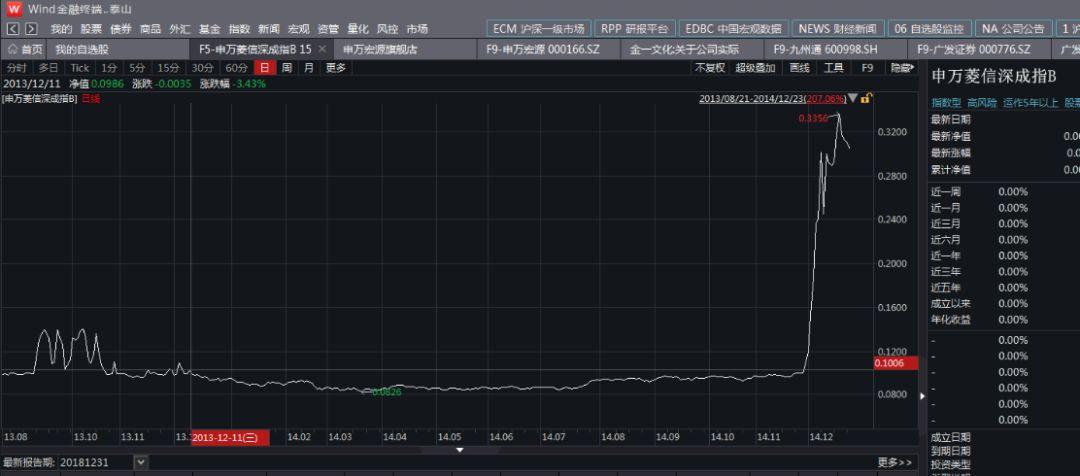Open the 指数 menu
The image size is (1080, 476).
tap(239, 29)
